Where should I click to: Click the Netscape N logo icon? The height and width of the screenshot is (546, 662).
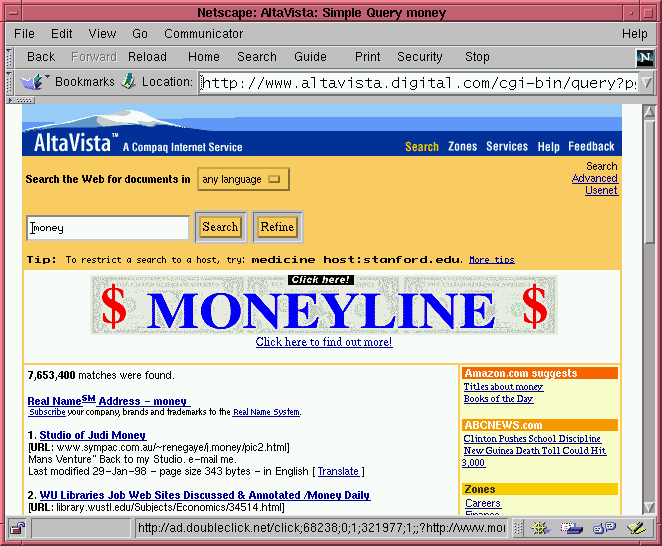644,57
